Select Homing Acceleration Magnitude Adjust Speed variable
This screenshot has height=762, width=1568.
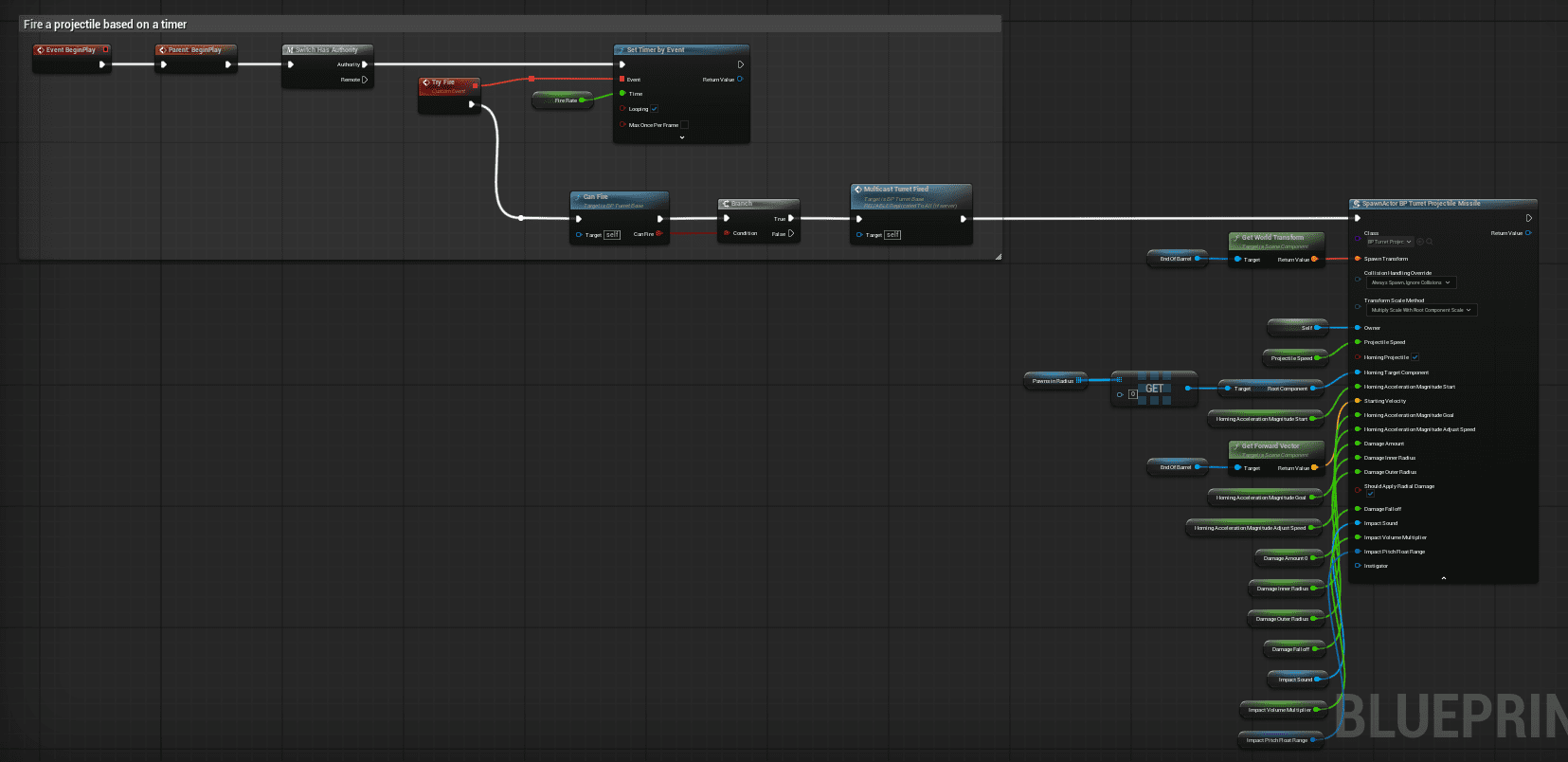pos(1254,528)
